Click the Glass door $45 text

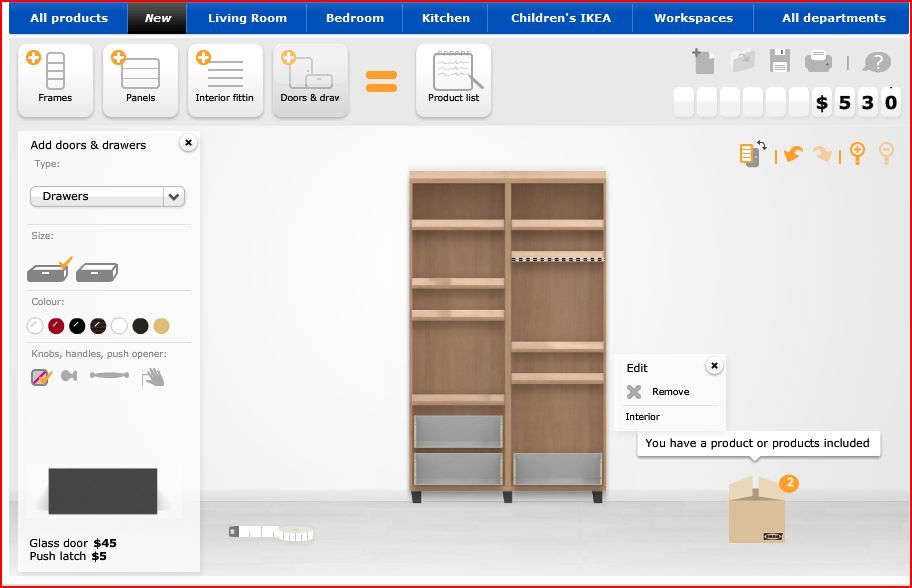coord(73,543)
